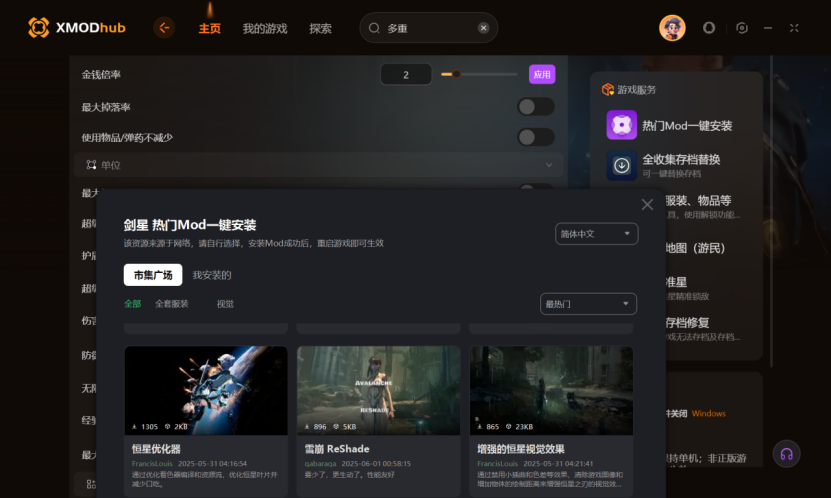The image size is (831, 498).
Task: Open the 地图 (游民) service
Action: coord(695,248)
